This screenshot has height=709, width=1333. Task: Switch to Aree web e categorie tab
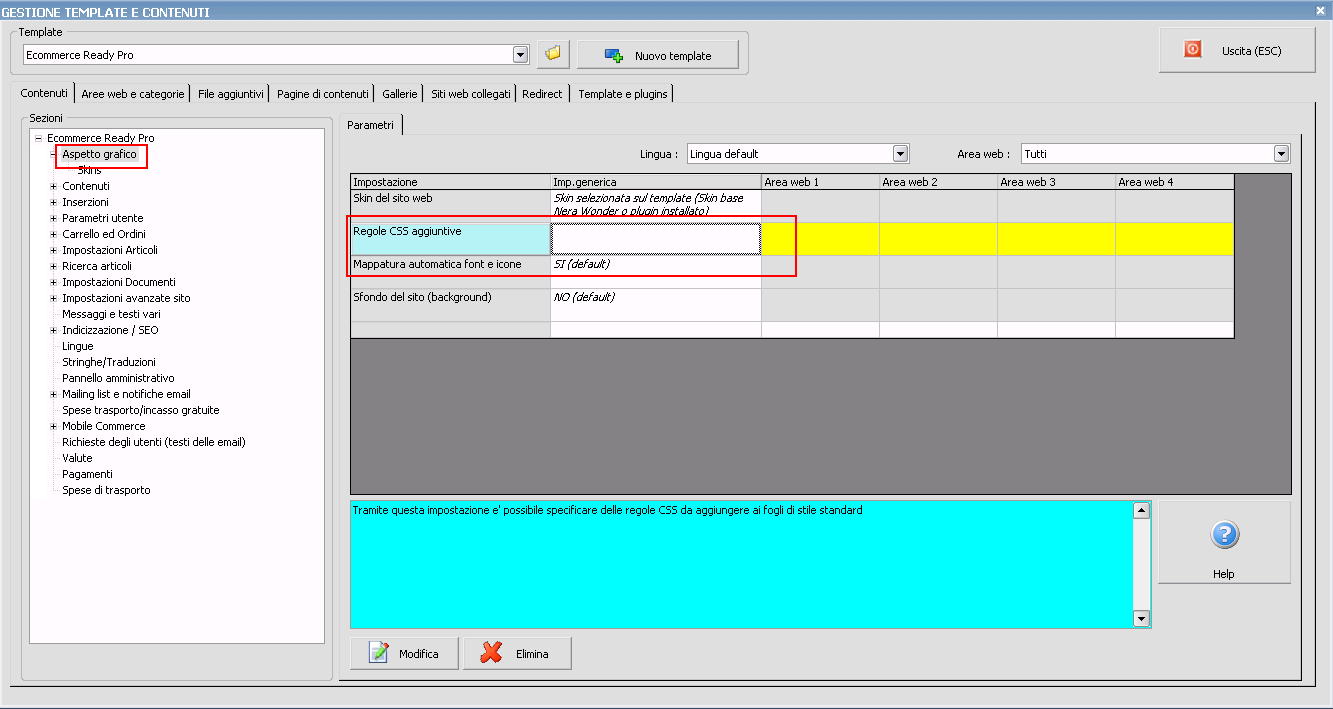tap(133, 94)
